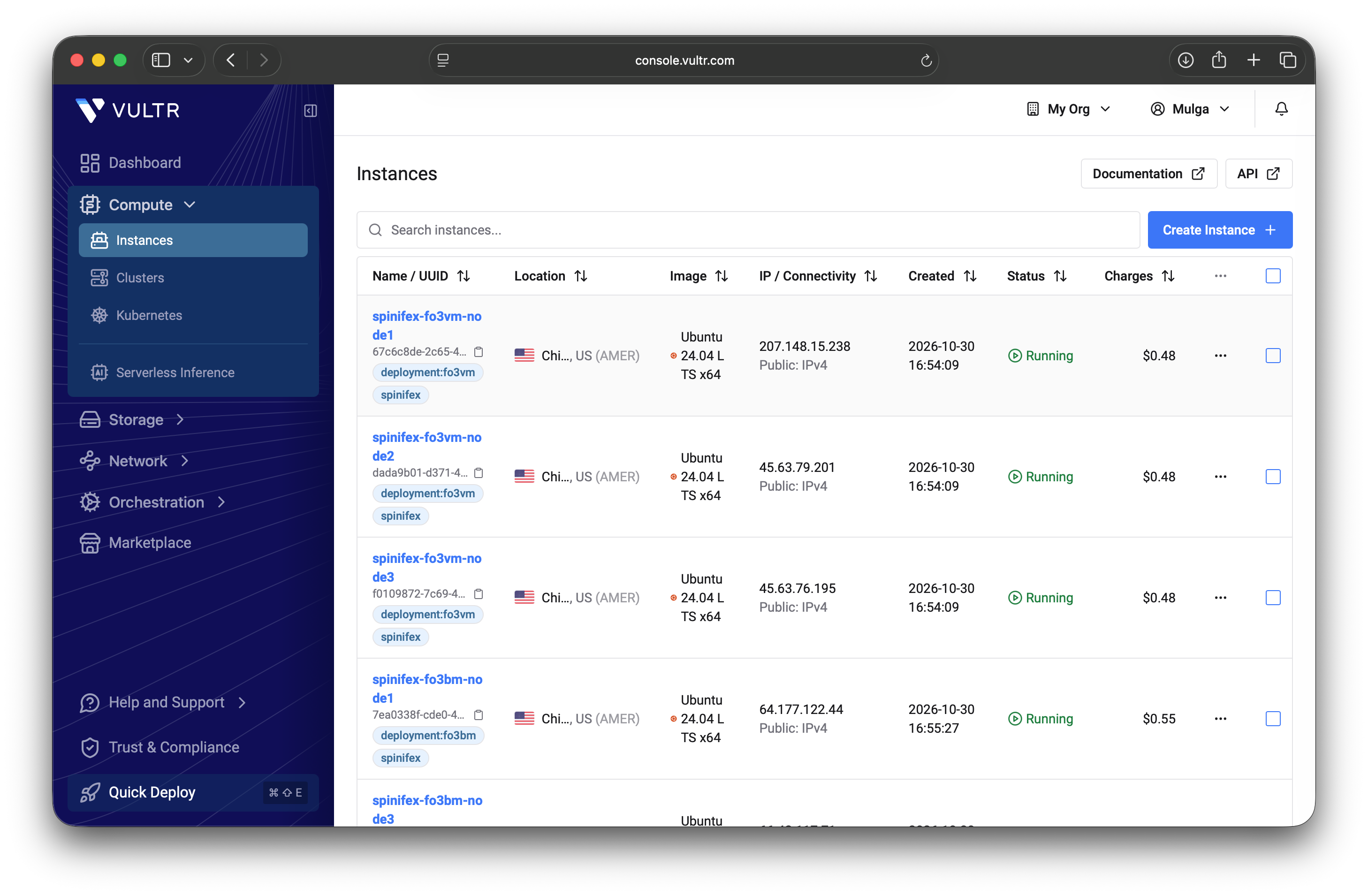1368x896 pixels.
Task: Tick checkbox for spinifex-fo3bm-node1 row
Action: 1273,718
